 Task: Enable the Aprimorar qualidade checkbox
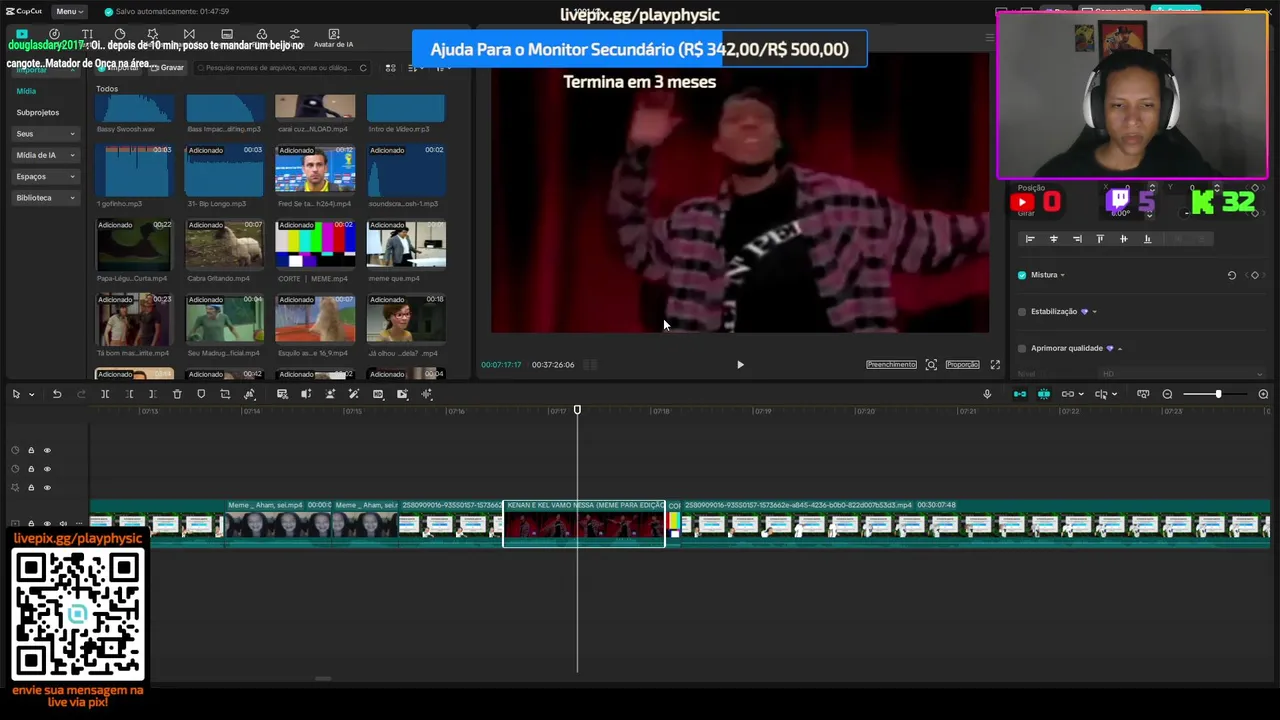[x=1022, y=348]
